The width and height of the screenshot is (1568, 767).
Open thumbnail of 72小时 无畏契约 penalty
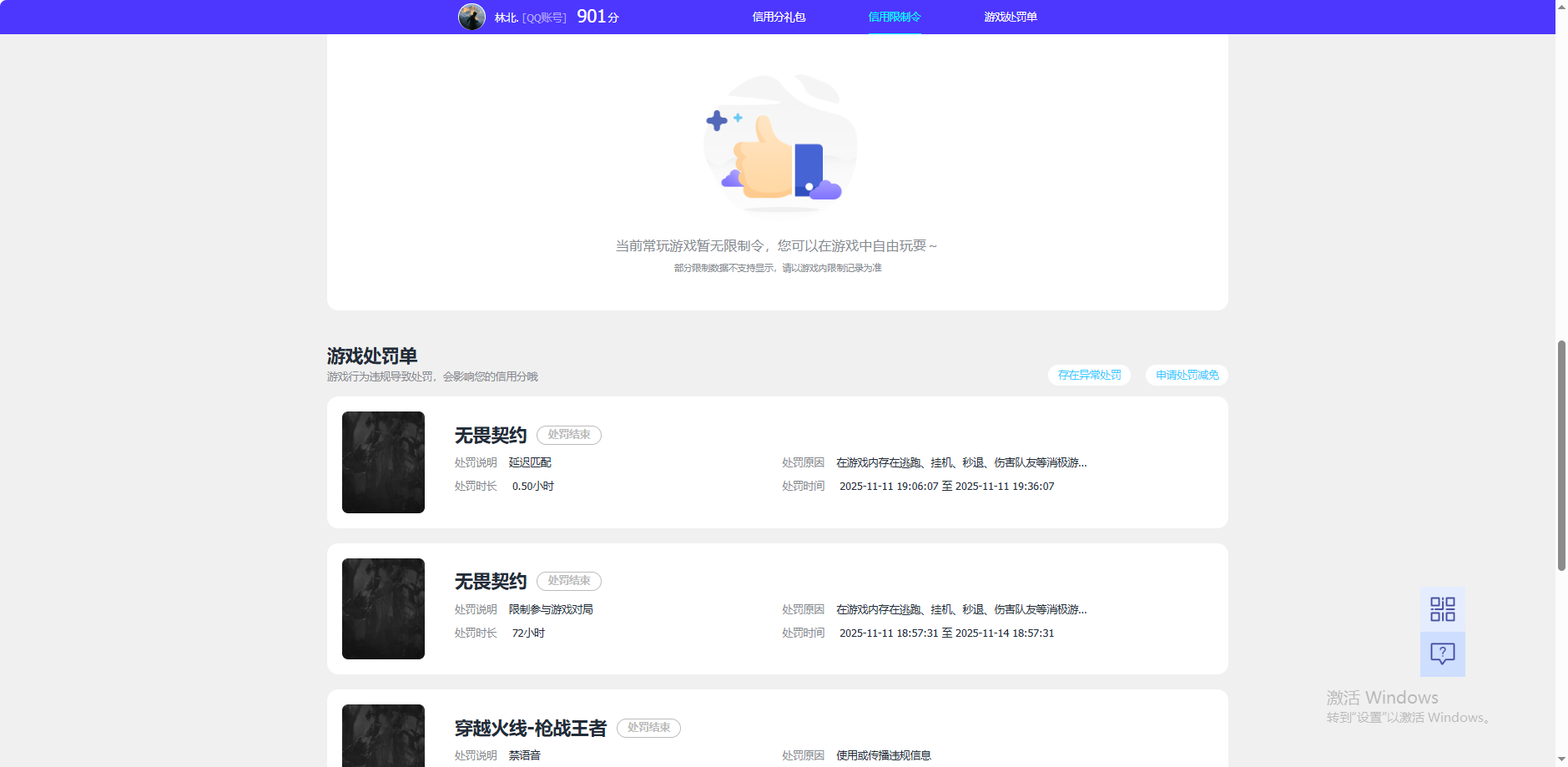click(x=383, y=609)
